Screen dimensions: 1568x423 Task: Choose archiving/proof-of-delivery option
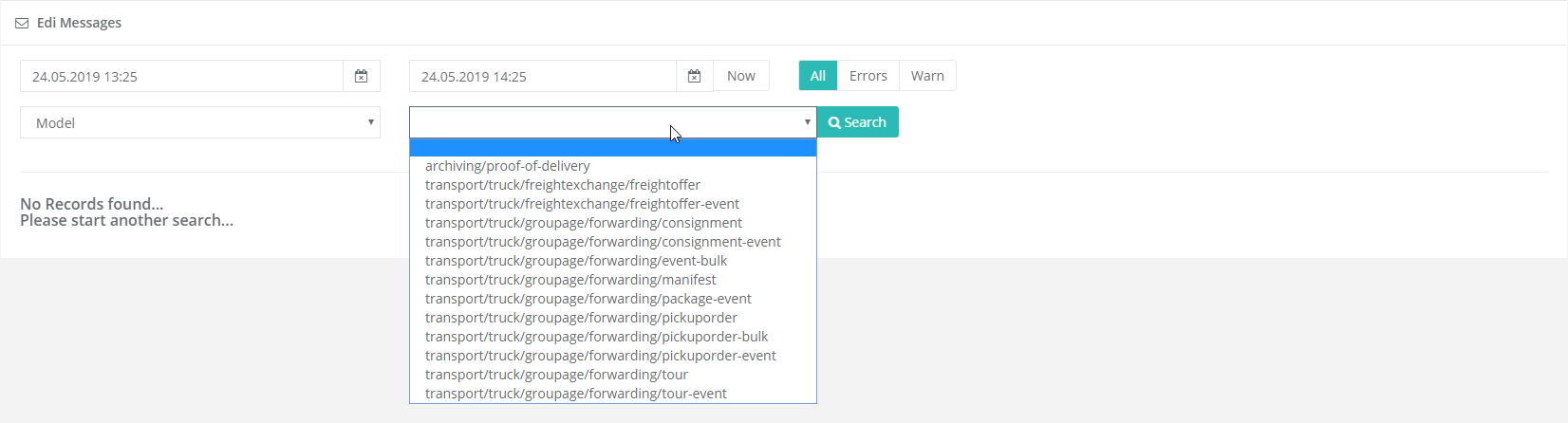point(507,166)
